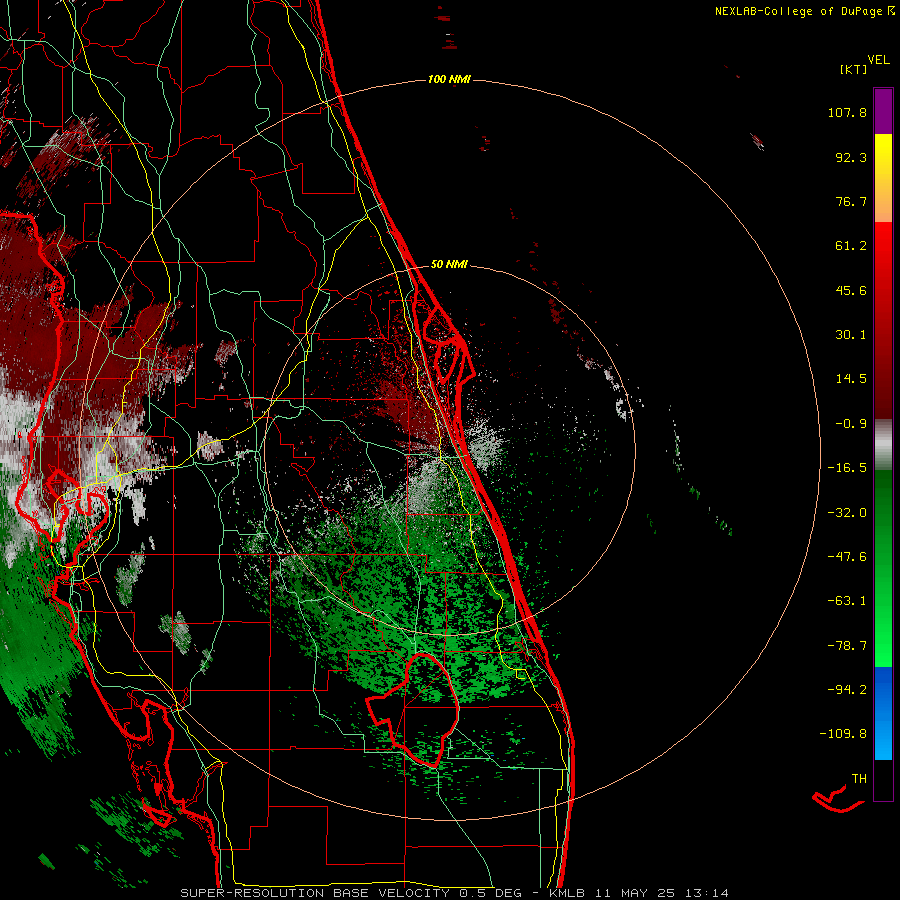Viewport: 900px width, 900px height.
Task: Click the -63.1 velocity scale value
Action: pos(847,601)
